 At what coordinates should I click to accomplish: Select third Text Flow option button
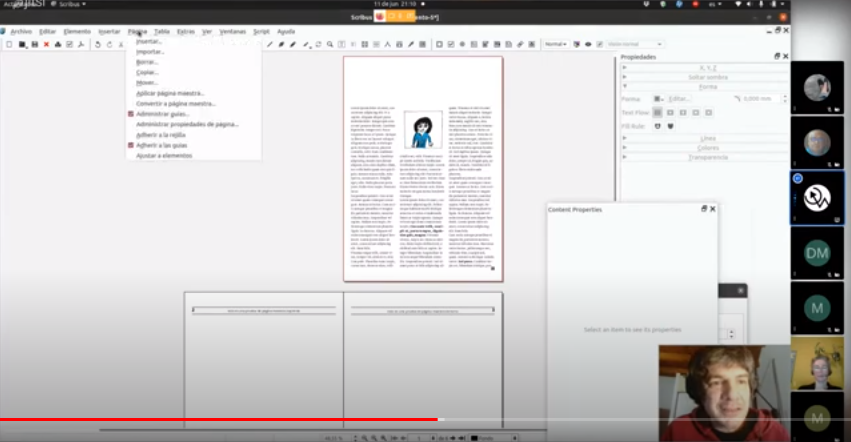(x=683, y=112)
